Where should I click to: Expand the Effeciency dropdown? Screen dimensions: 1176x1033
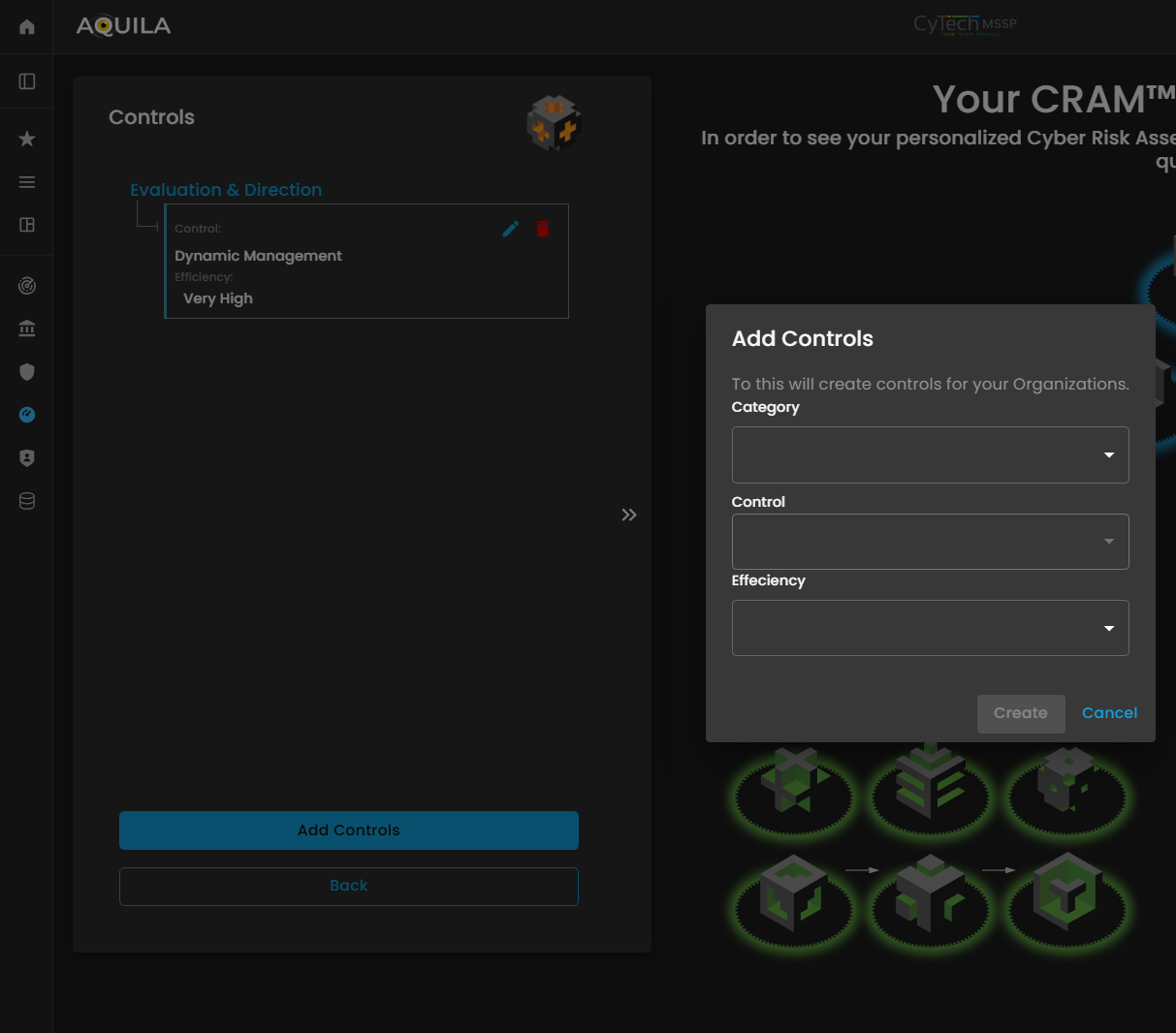[x=930, y=628]
